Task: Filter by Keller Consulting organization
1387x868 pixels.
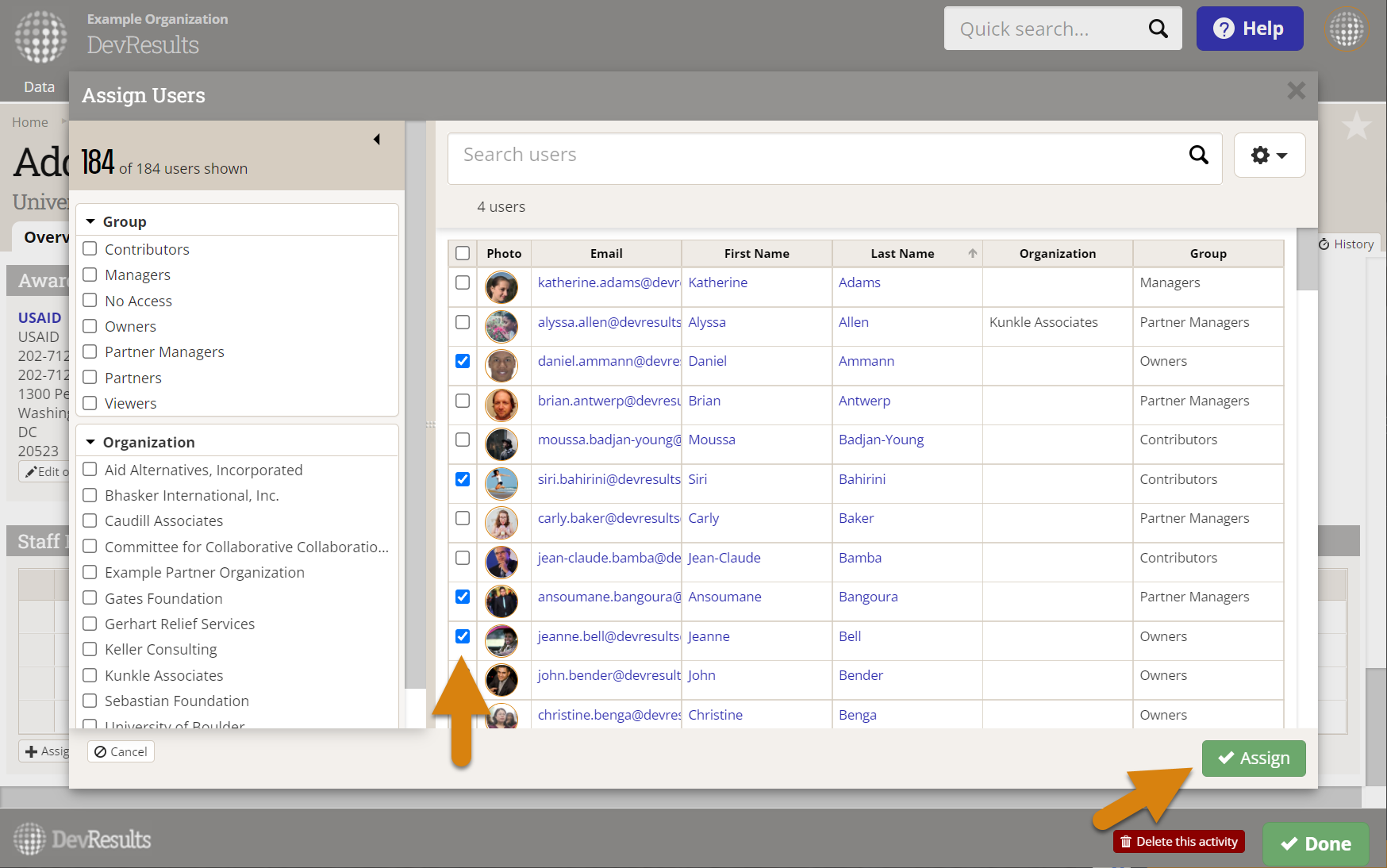Action: pyautogui.click(x=90, y=649)
